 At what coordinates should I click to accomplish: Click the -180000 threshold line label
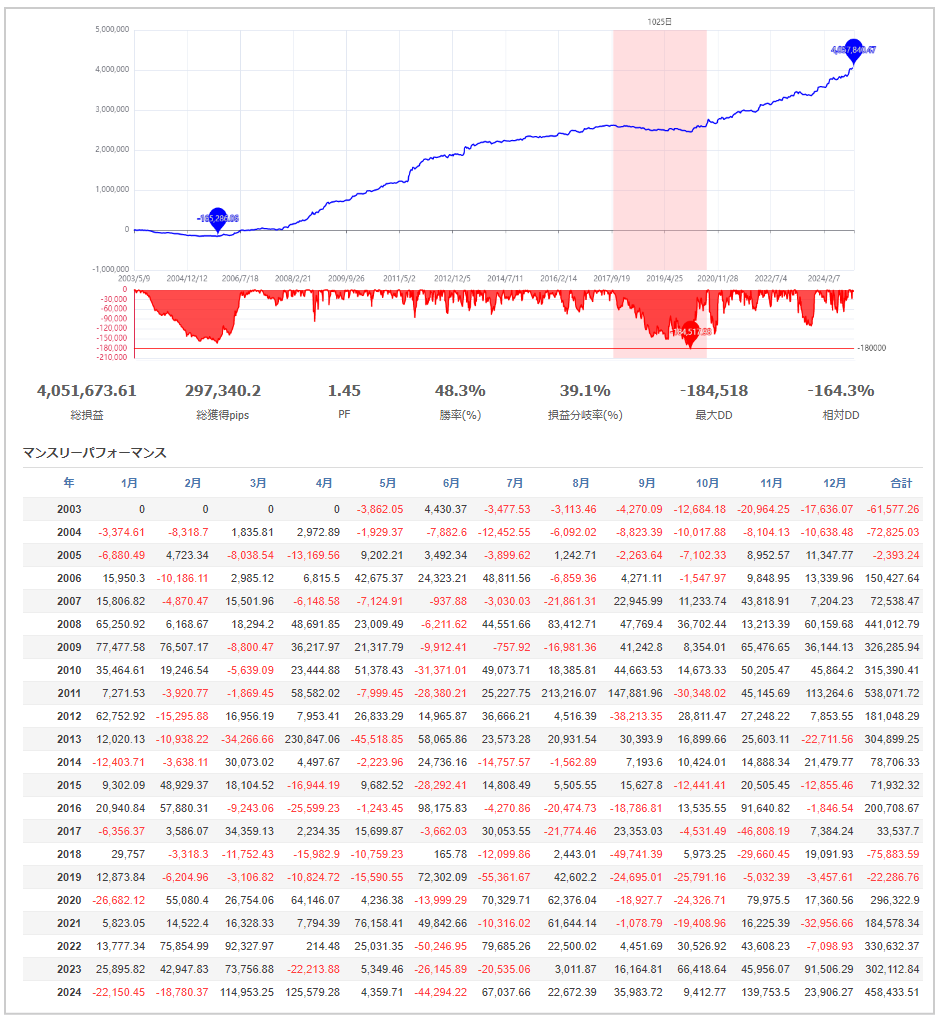(872, 349)
